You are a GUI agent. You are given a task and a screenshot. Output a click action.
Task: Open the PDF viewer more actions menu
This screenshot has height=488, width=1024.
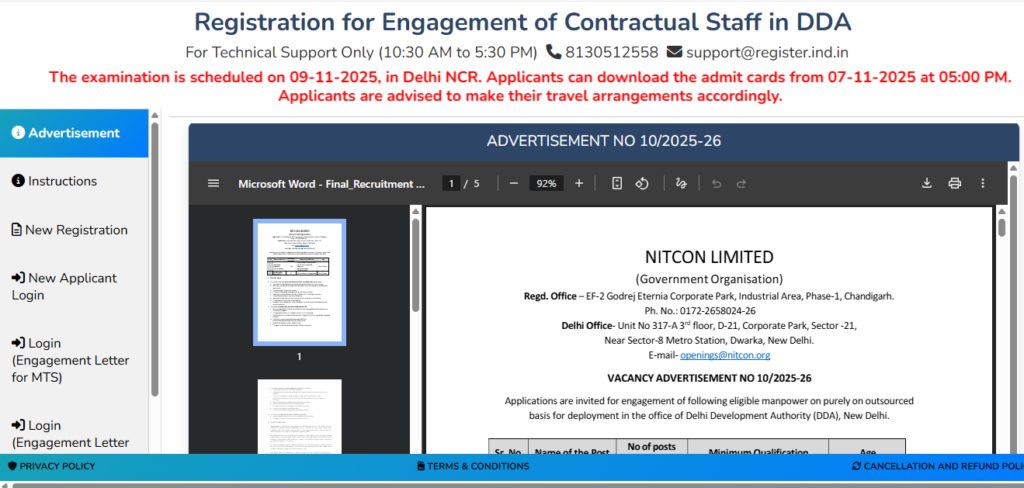[x=983, y=184]
